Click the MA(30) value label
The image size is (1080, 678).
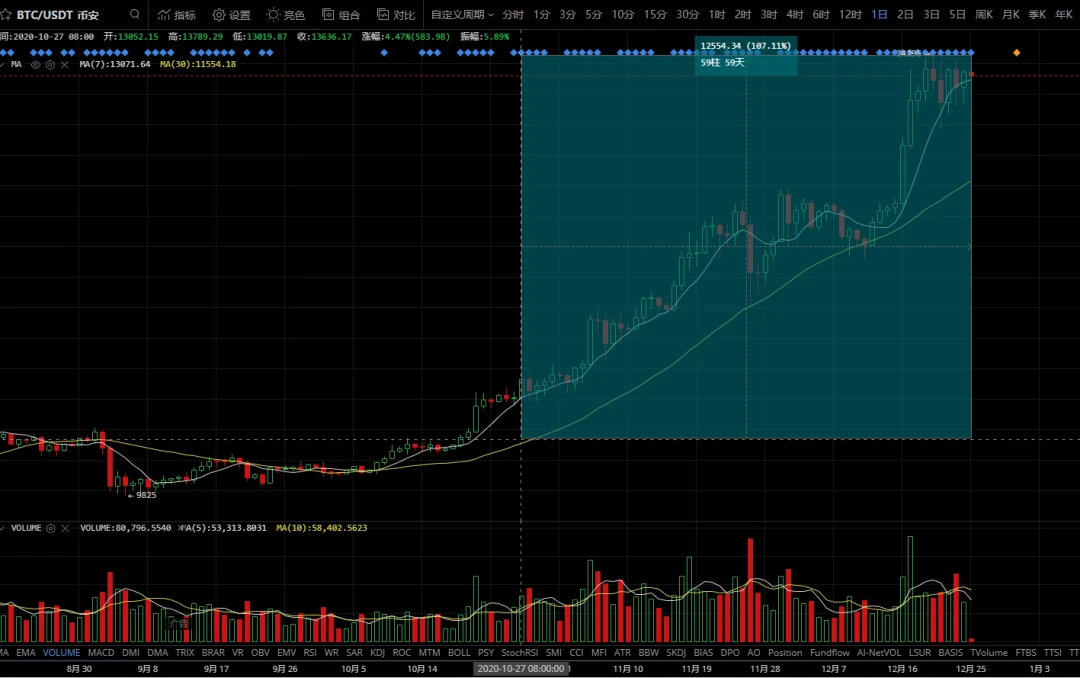click(x=198, y=64)
